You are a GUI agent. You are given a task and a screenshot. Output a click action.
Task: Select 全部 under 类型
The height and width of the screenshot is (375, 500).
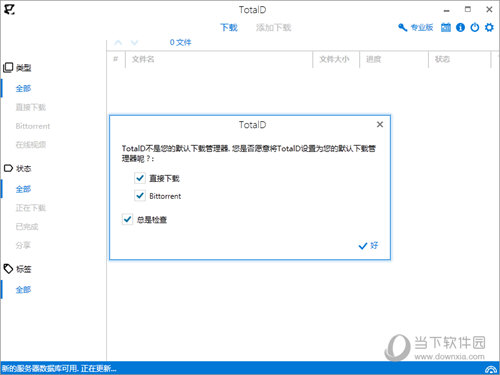(23, 88)
